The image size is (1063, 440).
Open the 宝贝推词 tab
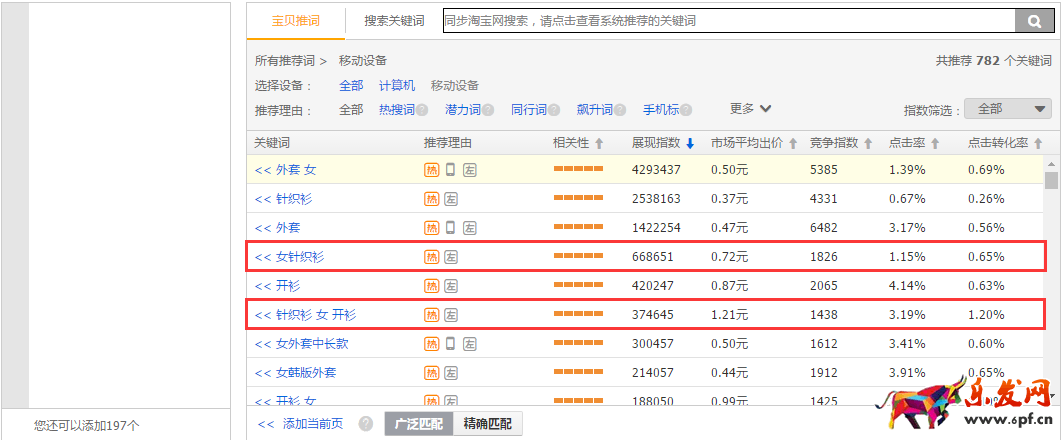pos(296,21)
